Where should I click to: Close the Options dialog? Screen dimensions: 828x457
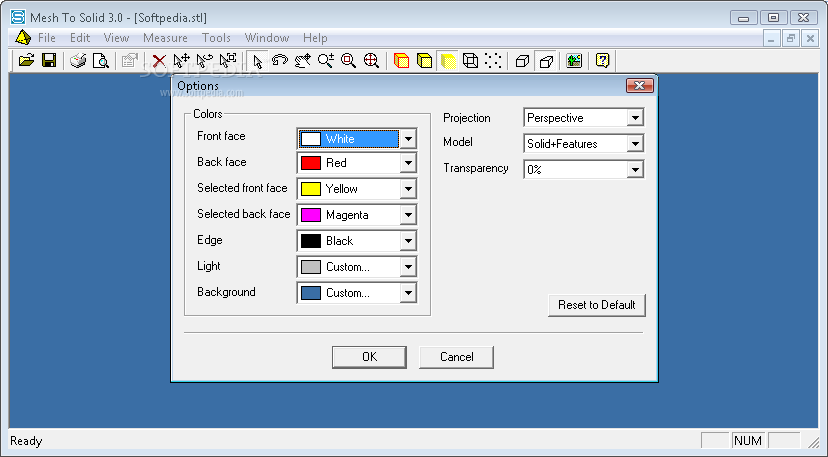click(x=639, y=86)
